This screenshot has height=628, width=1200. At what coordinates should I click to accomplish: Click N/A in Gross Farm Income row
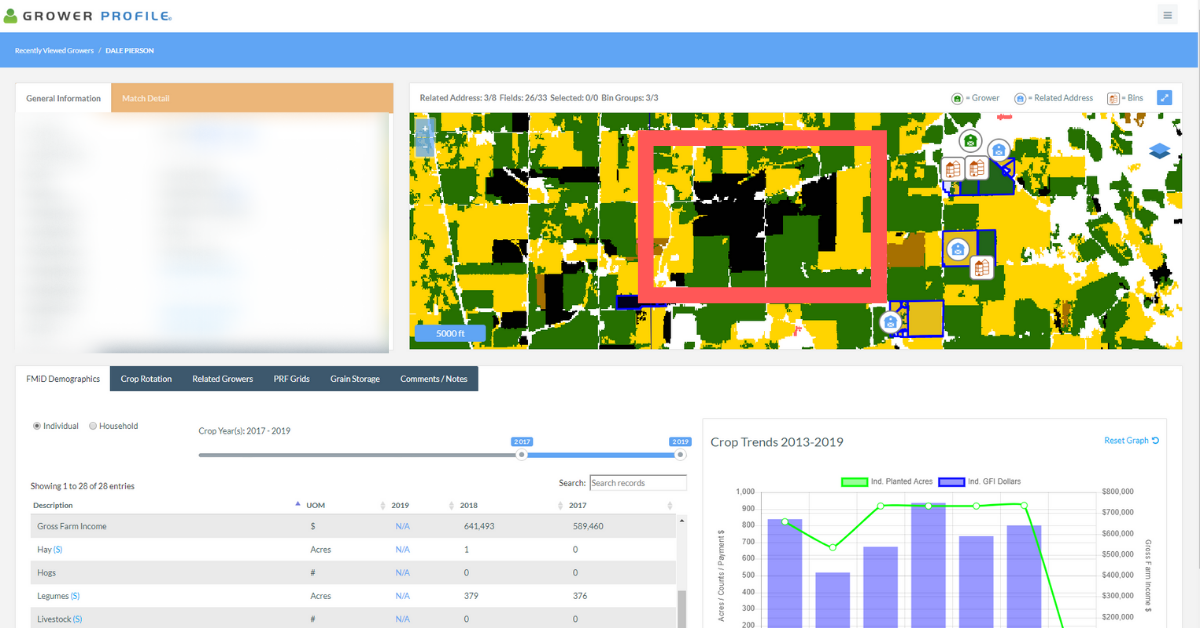(x=402, y=526)
